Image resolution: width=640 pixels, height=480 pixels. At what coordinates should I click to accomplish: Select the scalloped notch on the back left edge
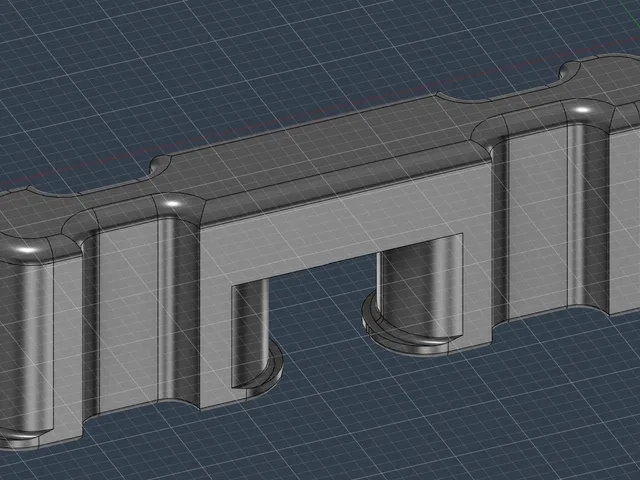(x=161, y=167)
